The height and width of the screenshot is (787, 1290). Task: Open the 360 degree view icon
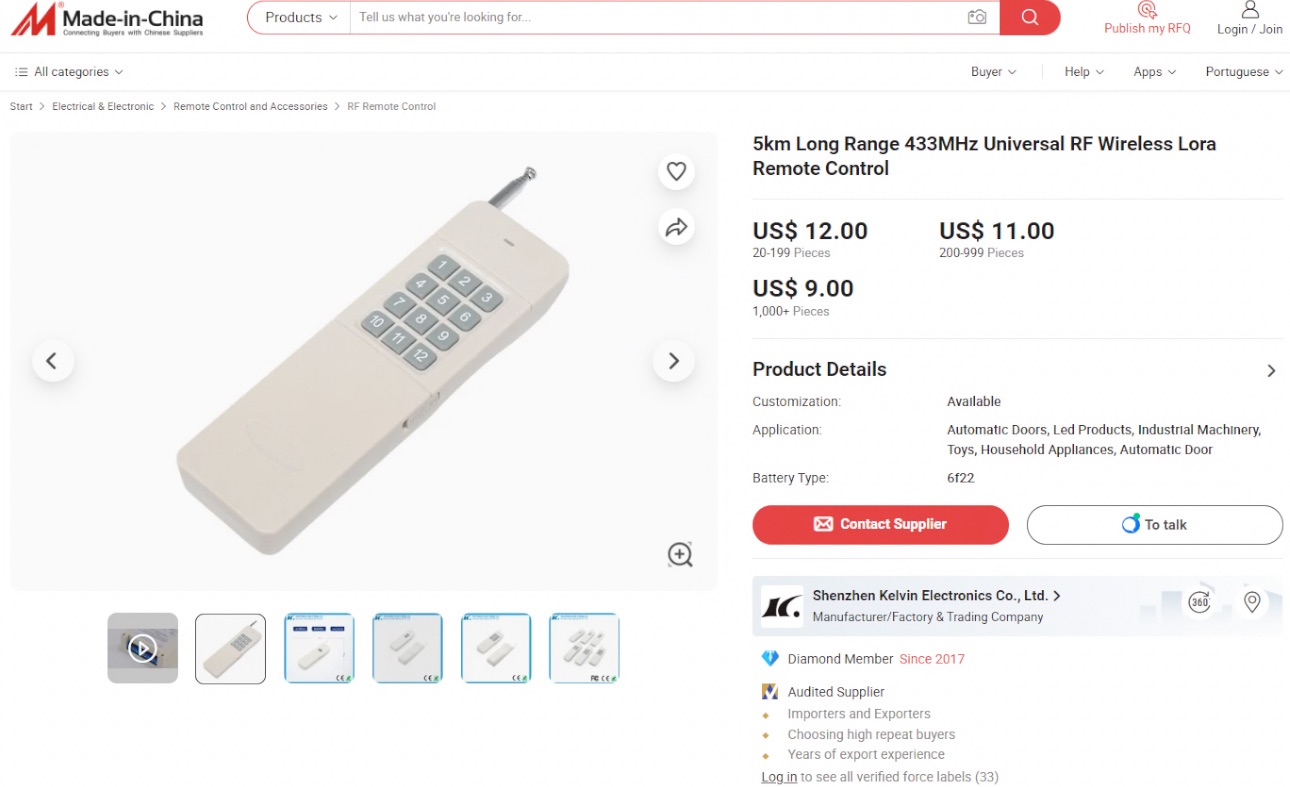point(1199,602)
